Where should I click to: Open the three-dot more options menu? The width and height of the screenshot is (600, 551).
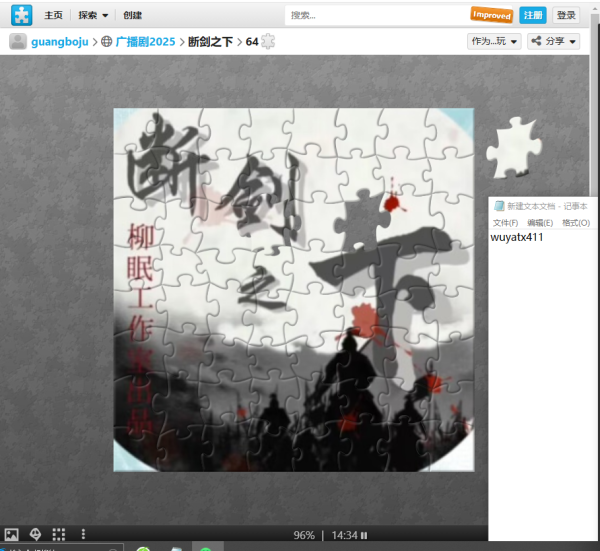pyautogui.click(x=83, y=534)
